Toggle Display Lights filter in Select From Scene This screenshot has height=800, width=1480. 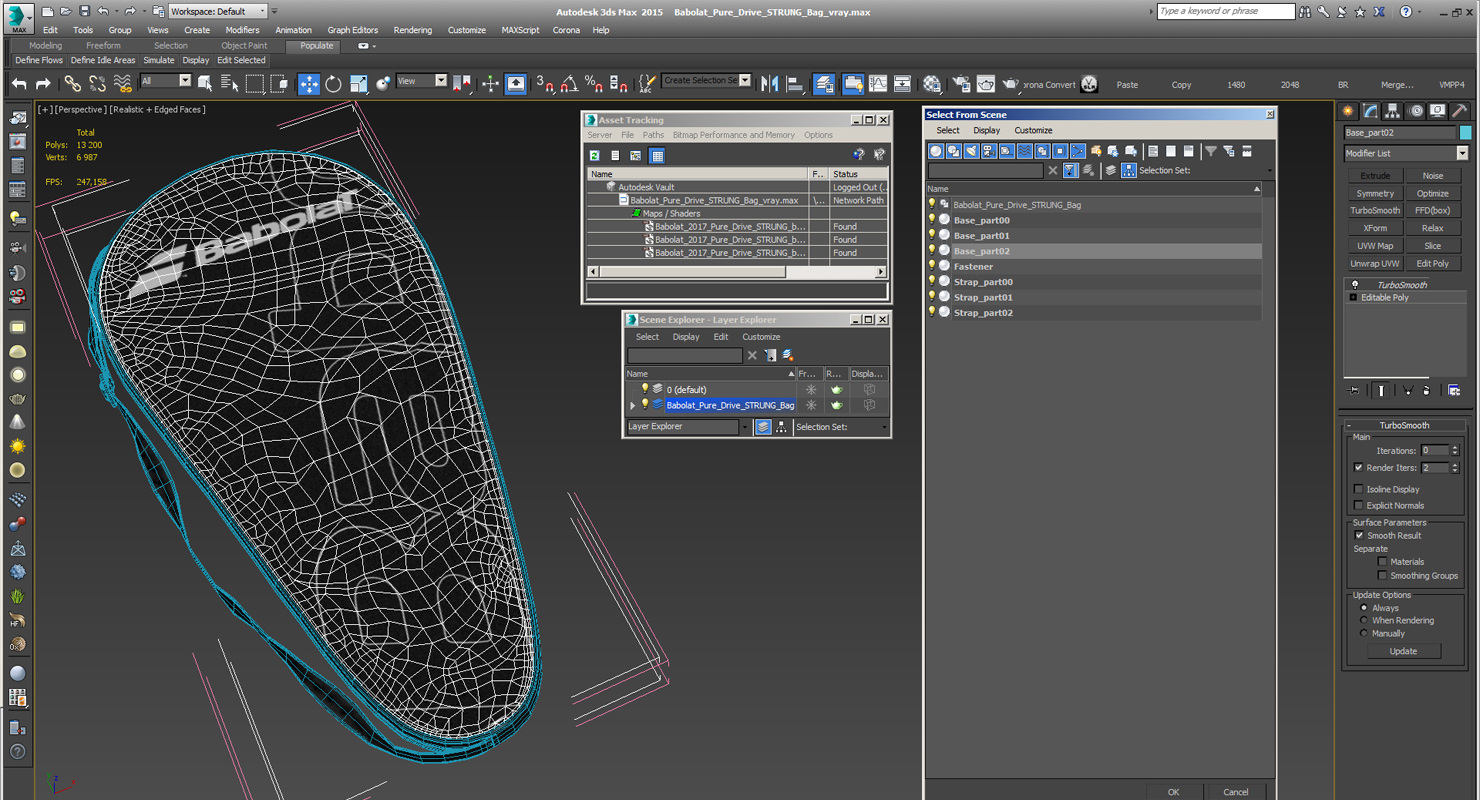click(x=971, y=151)
